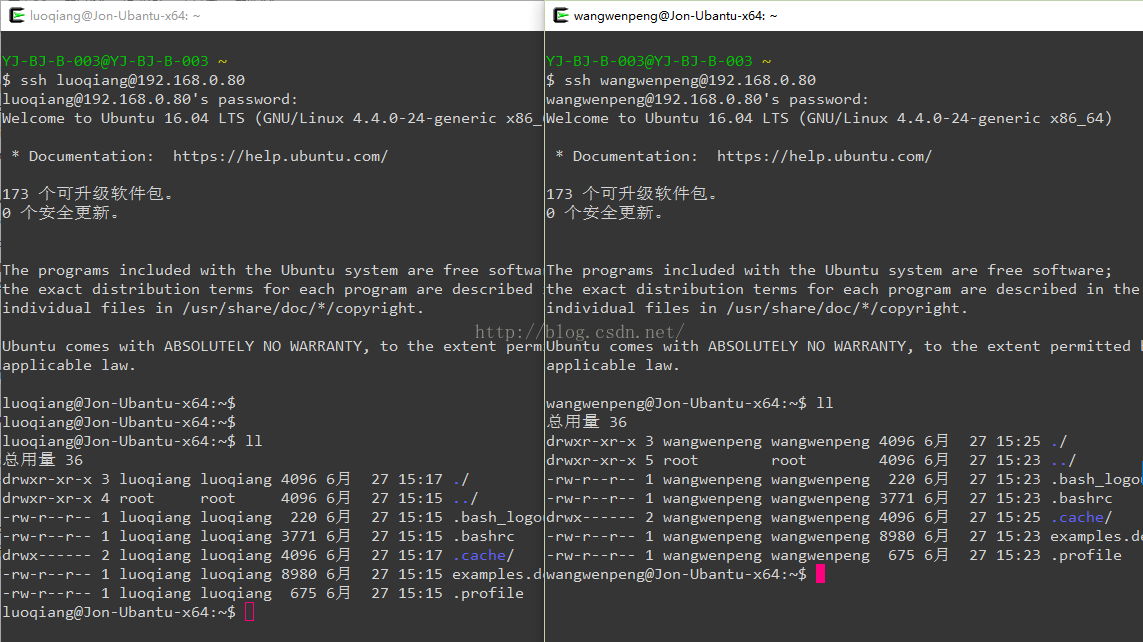Image resolution: width=1143 pixels, height=642 pixels.
Task: Click the ./ current directory in wangwenpeng's listing
Action: point(1058,441)
